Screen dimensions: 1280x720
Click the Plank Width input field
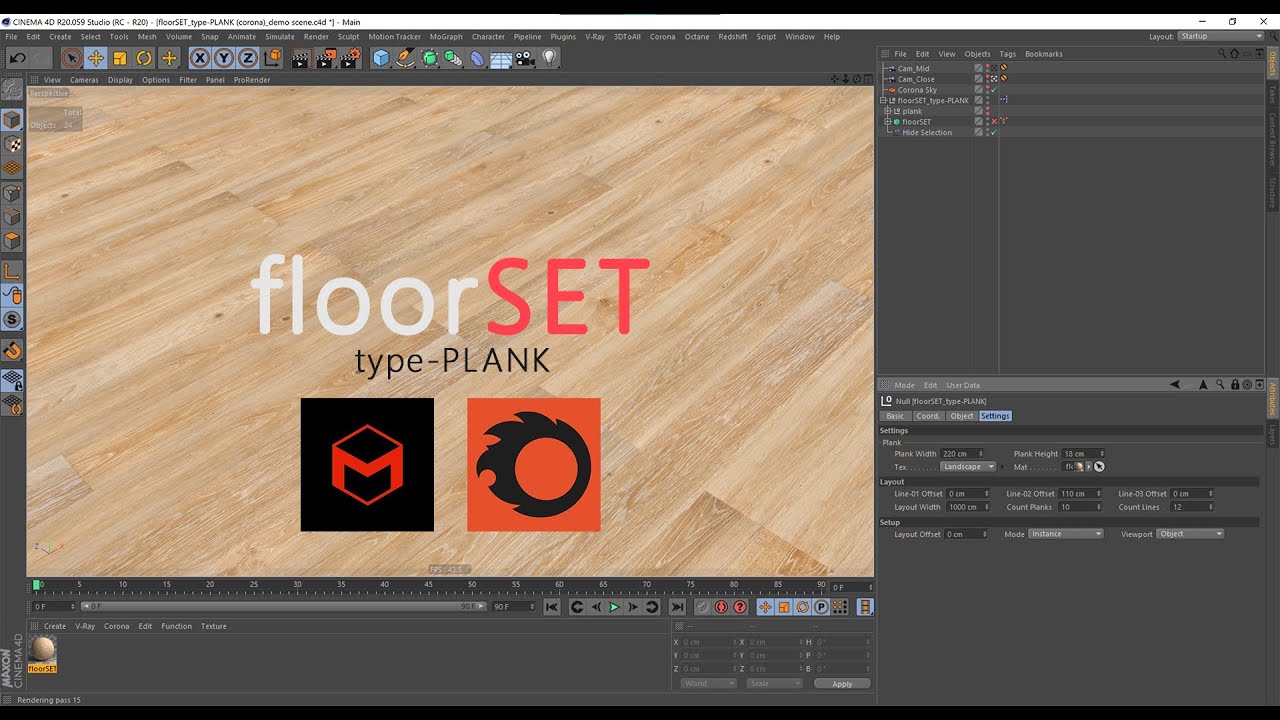pos(962,454)
